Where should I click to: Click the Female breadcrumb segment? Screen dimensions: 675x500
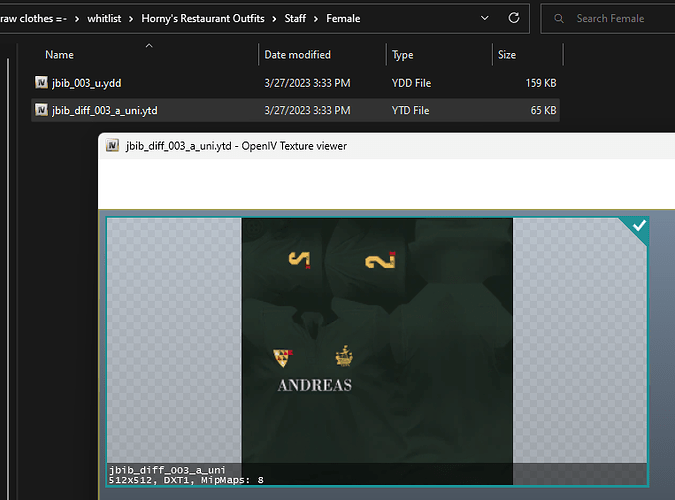(x=343, y=19)
